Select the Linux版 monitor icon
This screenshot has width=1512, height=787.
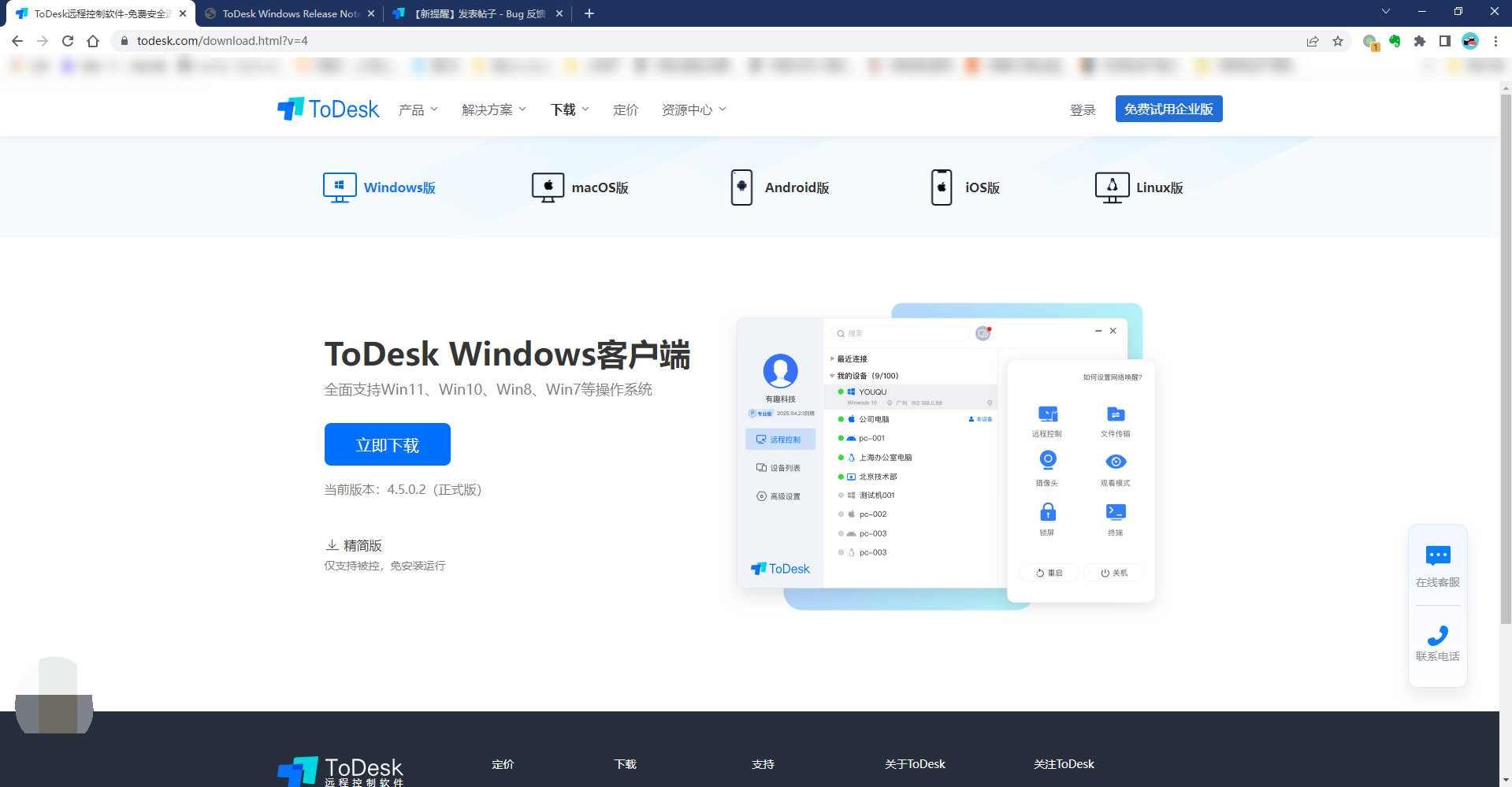[x=1112, y=187]
